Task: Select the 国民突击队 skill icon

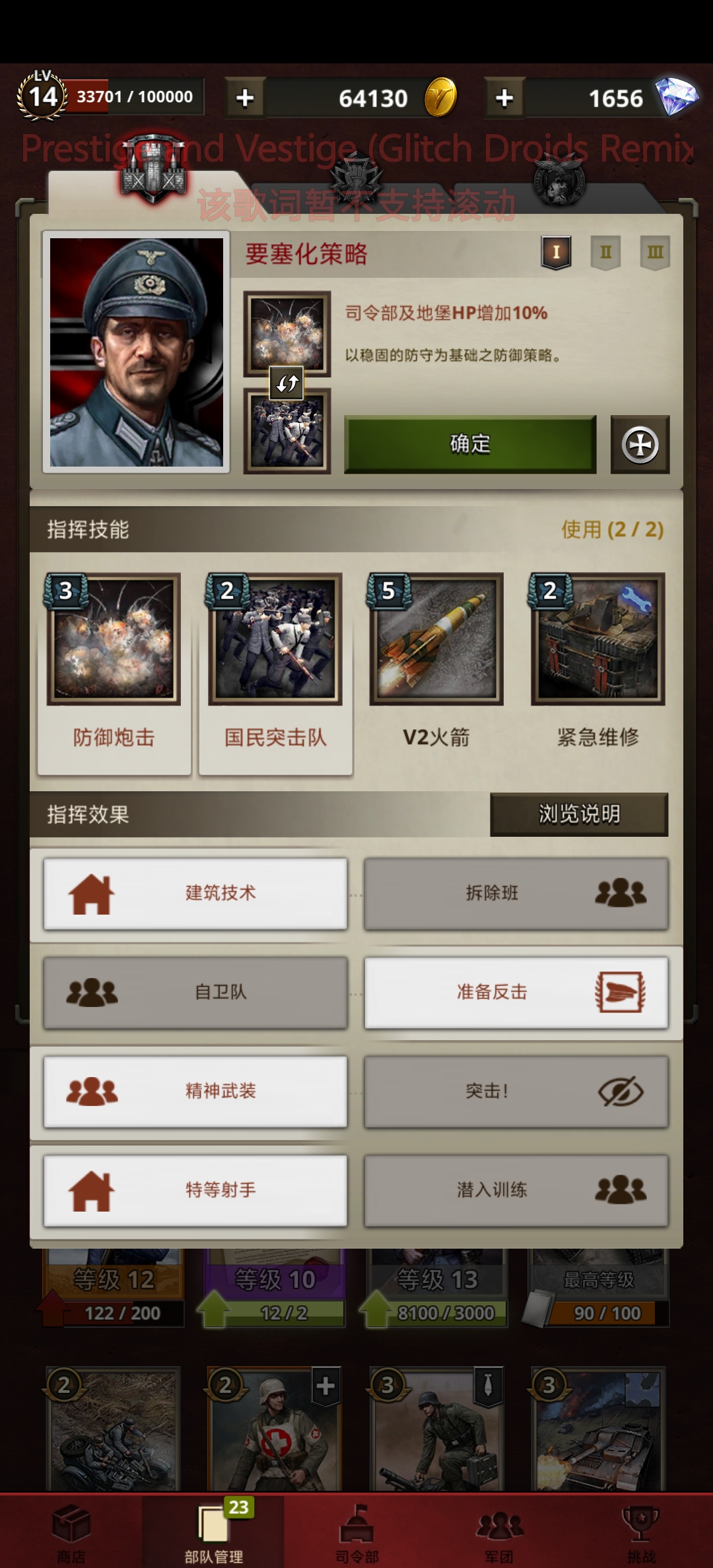Action: 275,639
